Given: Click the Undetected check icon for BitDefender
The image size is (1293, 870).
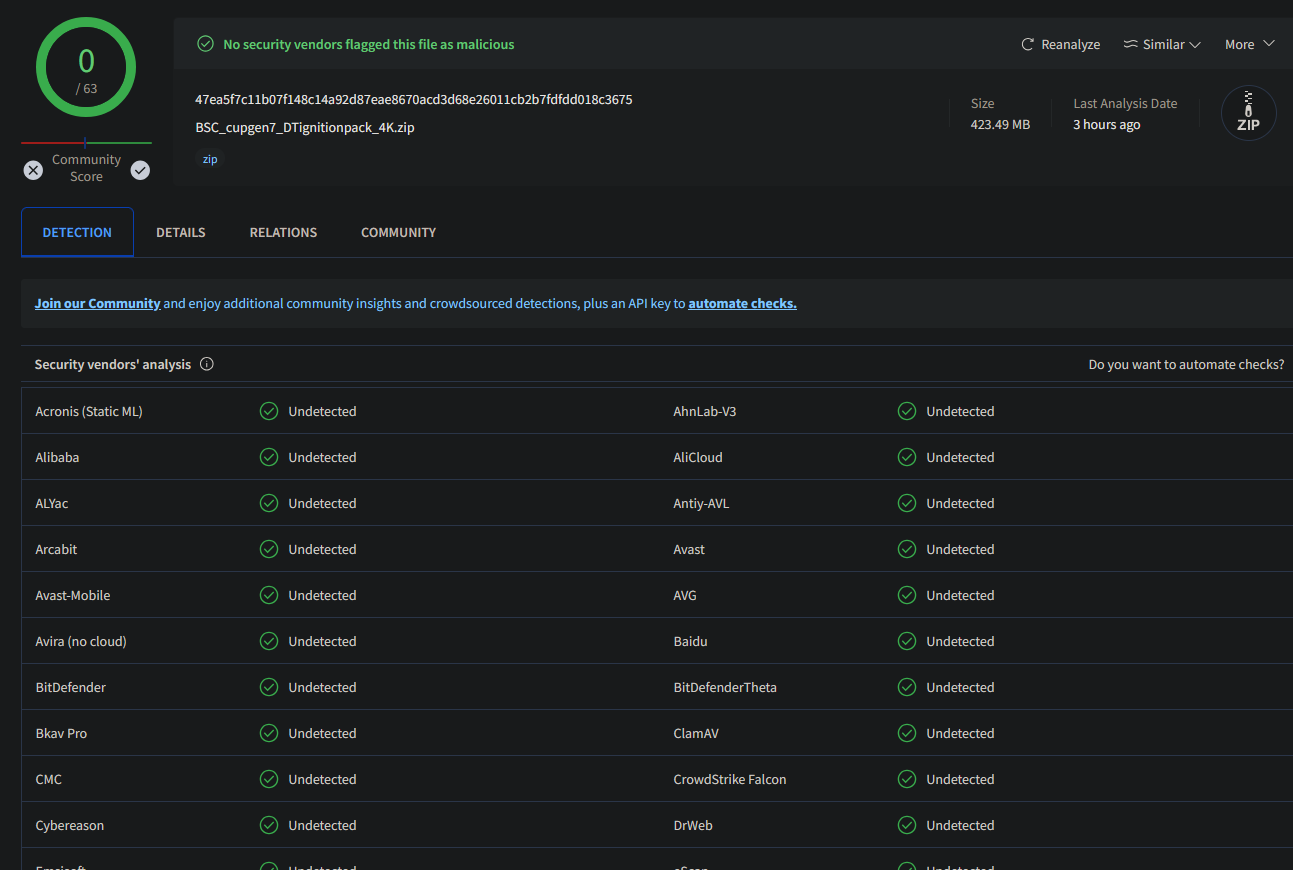Looking at the screenshot, I should 269,687.
